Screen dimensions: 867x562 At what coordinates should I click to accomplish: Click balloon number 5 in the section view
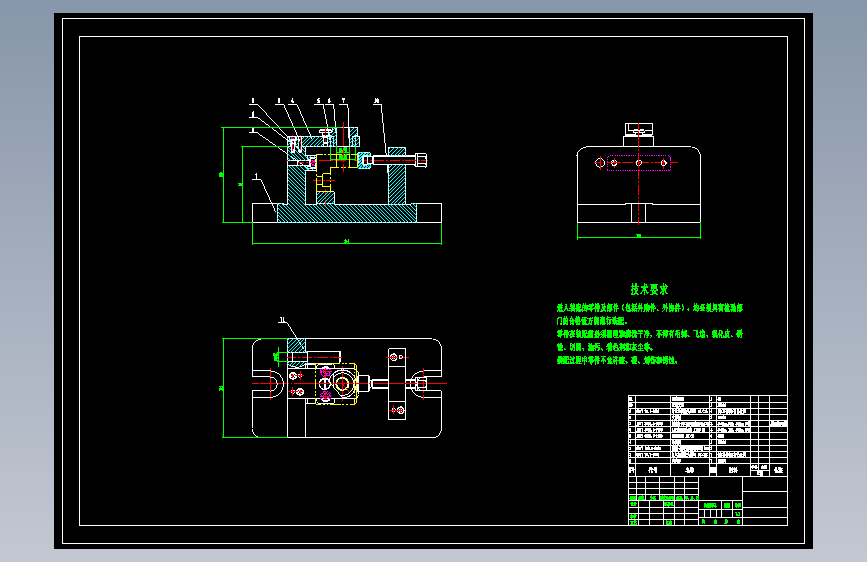pos(318,101)
